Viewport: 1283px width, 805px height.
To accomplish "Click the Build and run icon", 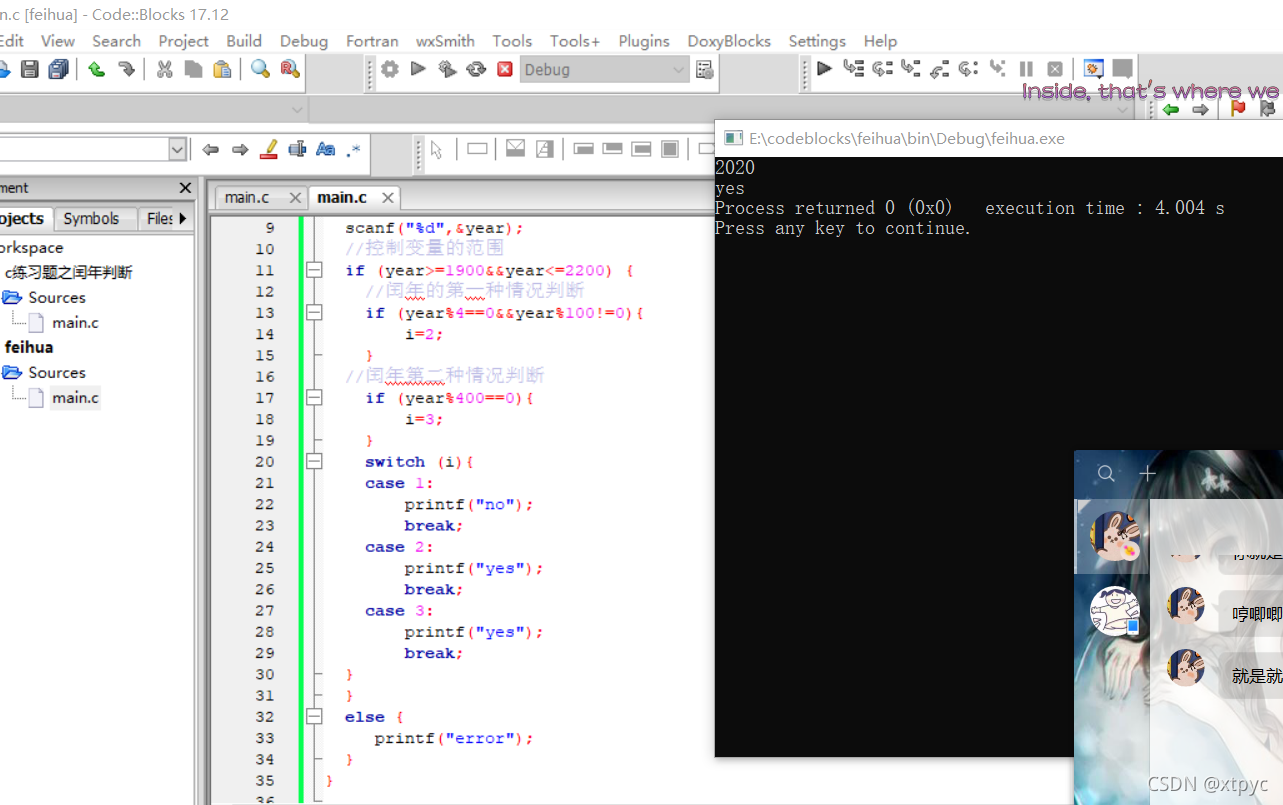I will point(447,69).
